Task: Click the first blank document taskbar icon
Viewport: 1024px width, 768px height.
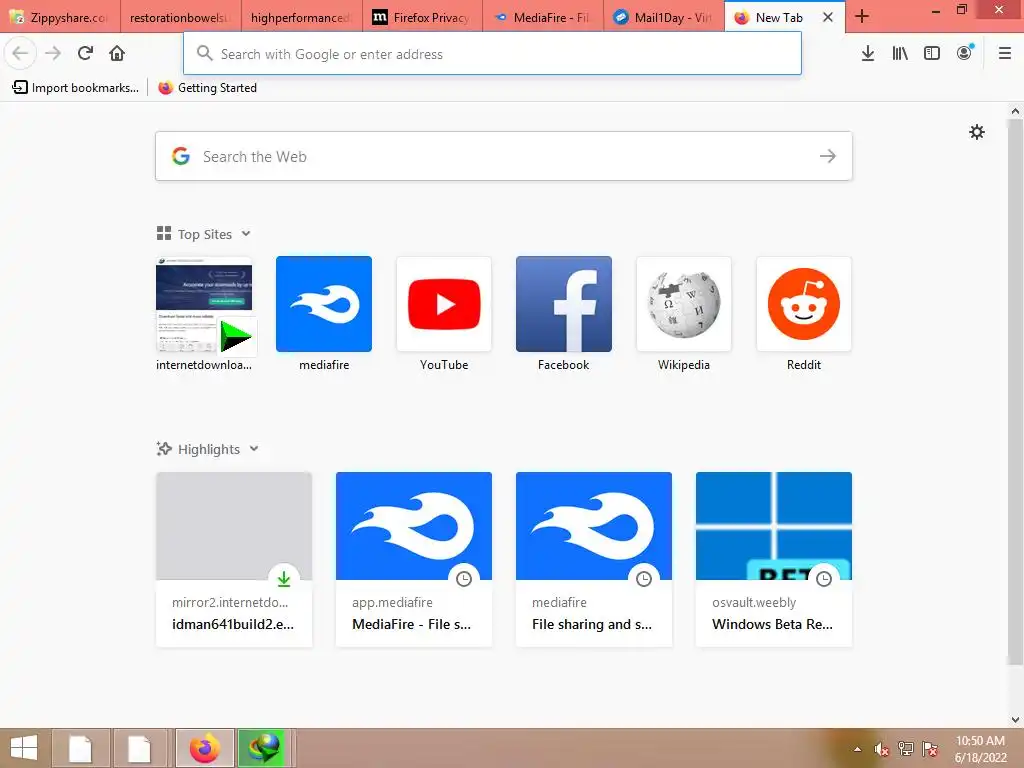Action: [80, 748]
